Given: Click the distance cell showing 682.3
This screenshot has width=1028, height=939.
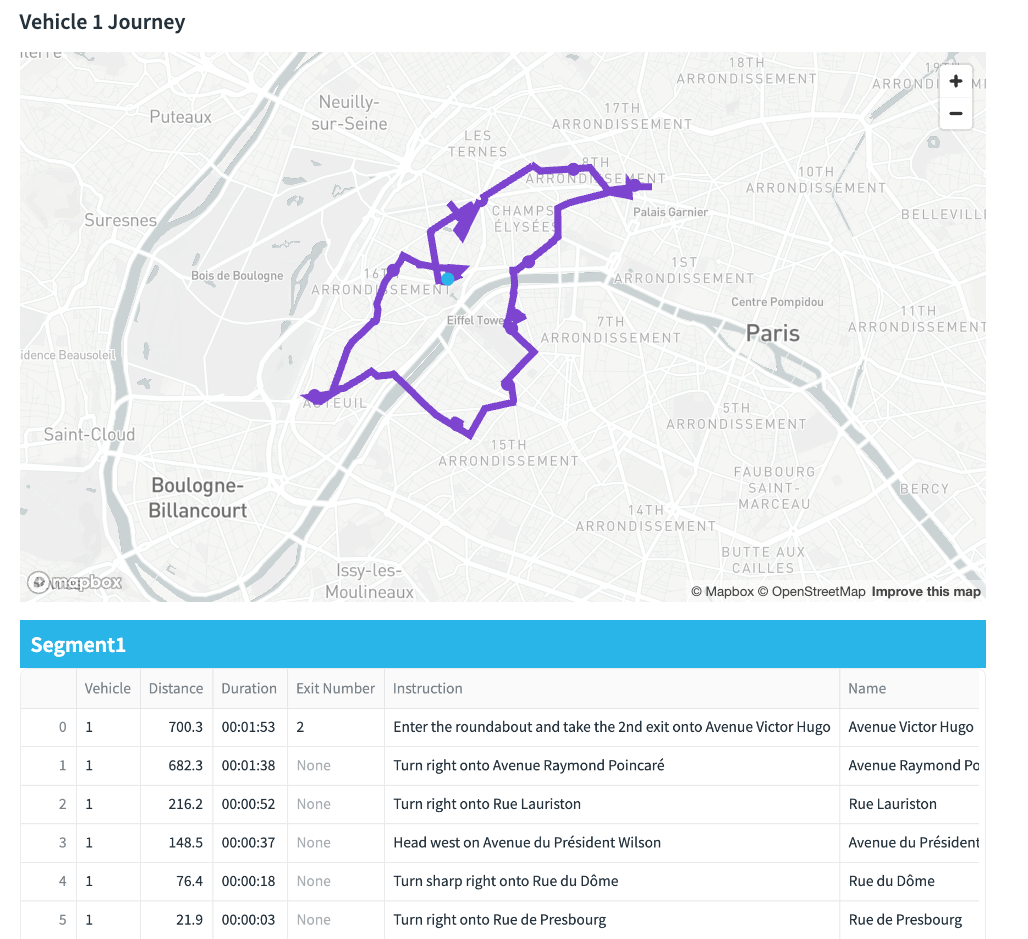Looking at the screenshot, I should click(x=176, y=766).
